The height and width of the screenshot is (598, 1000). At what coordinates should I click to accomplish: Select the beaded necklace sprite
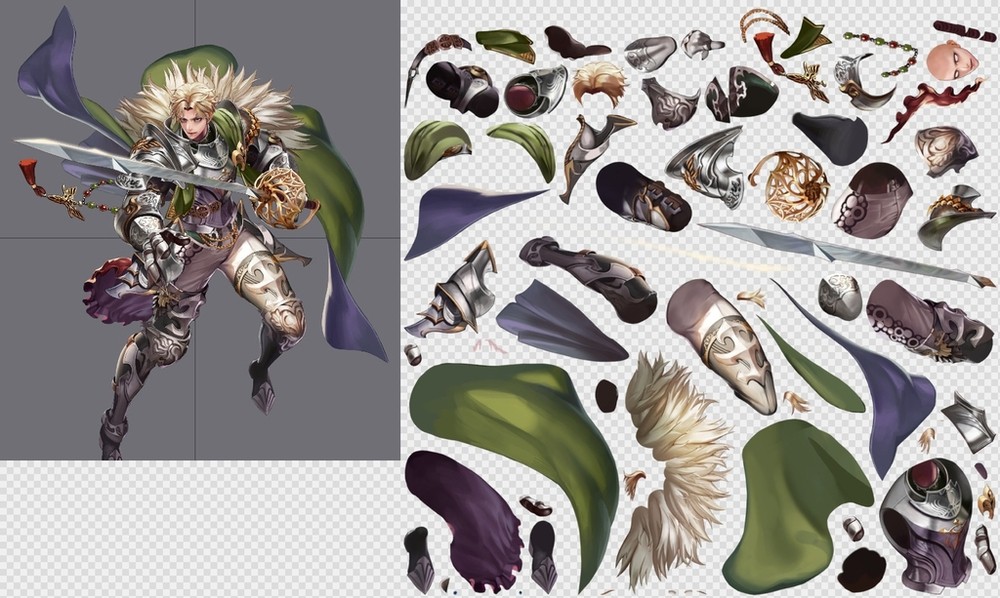click(882, 49)
